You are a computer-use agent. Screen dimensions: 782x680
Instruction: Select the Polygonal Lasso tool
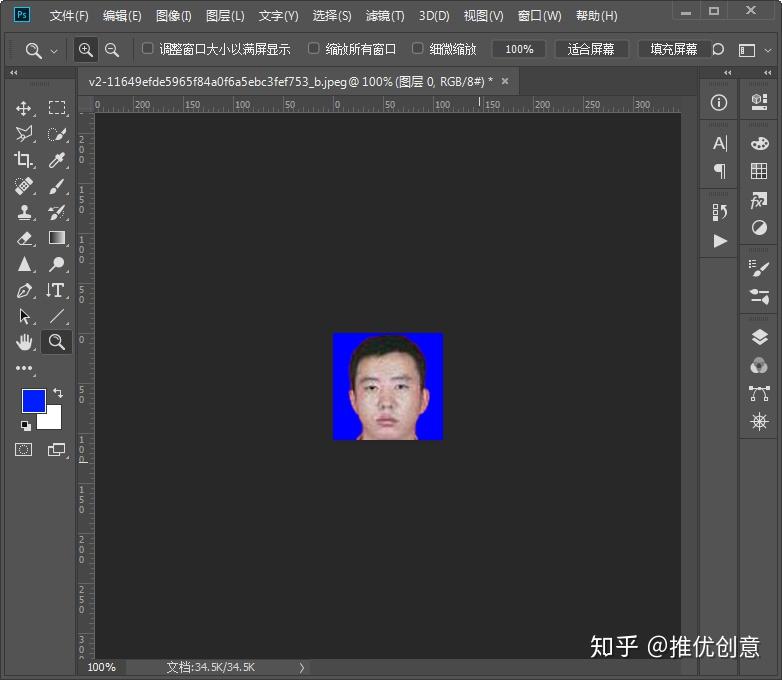coord(24,134)
